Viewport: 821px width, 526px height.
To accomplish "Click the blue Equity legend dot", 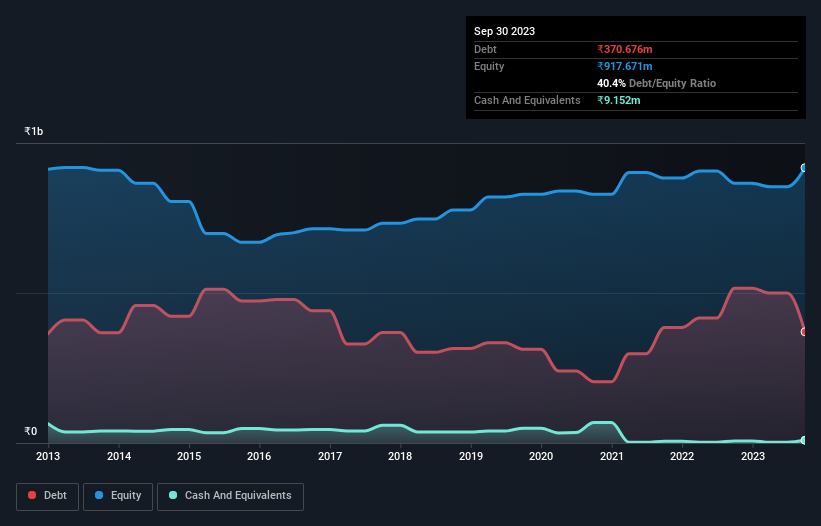I will [x=99, y=495].
